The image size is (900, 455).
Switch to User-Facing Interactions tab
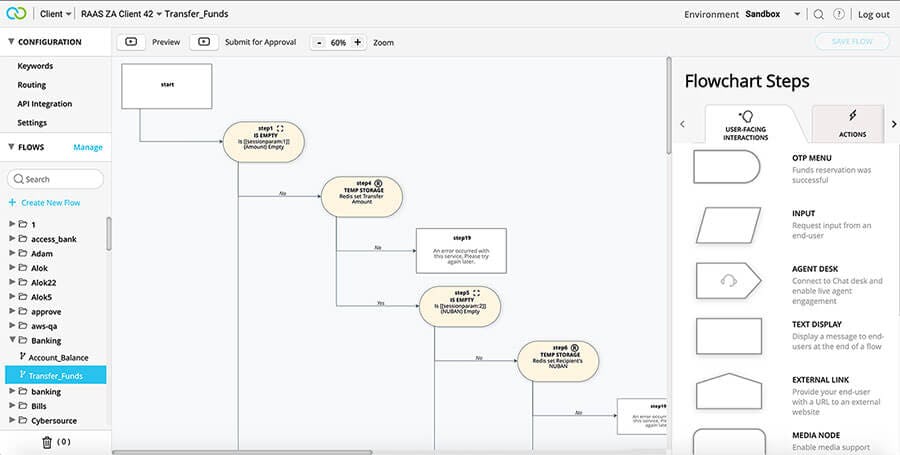[x=746, y=125]
